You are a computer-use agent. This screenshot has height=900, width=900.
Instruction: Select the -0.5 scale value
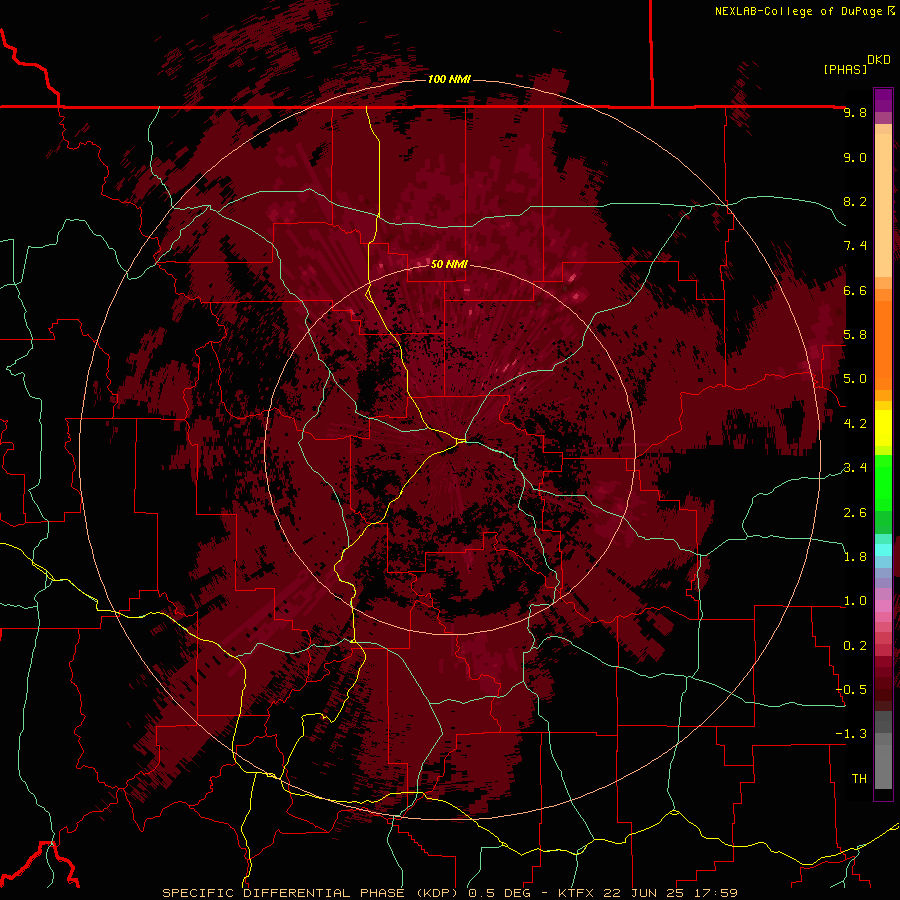tap(851, 690)
